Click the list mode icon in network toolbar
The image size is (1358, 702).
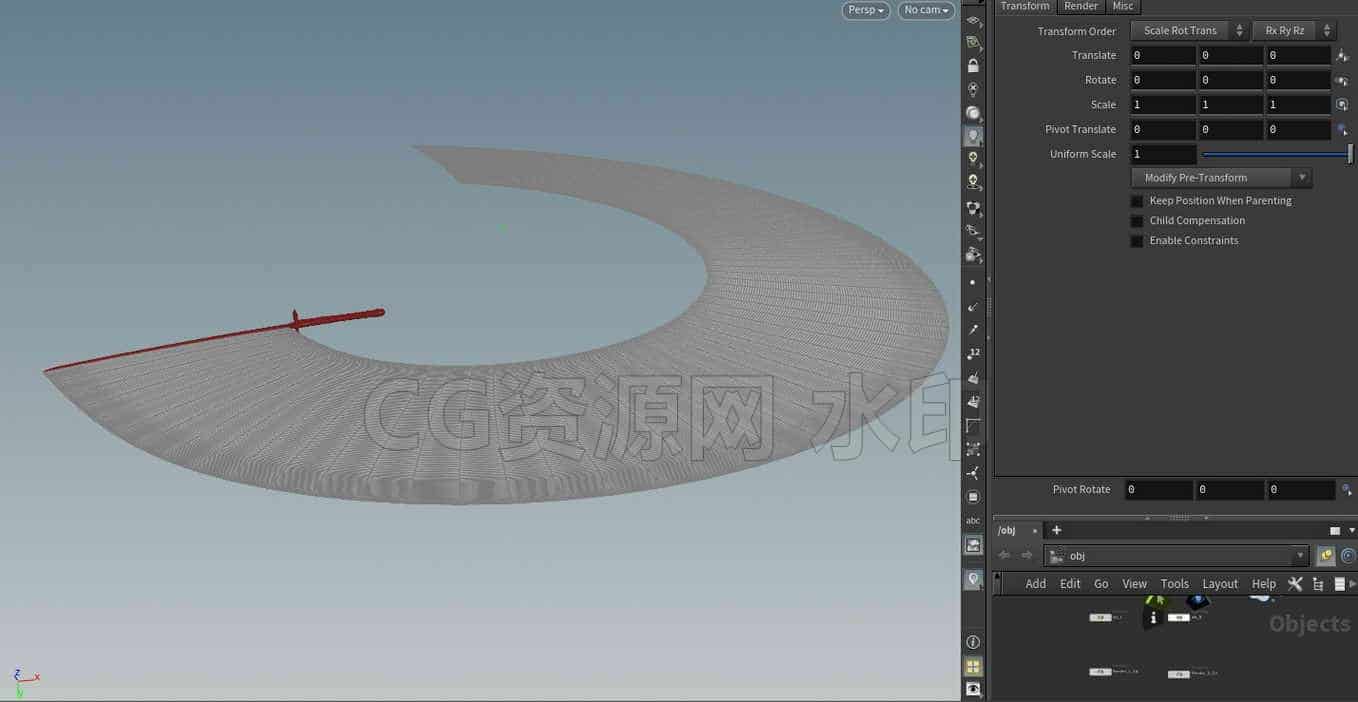[x=1340, y=584]
